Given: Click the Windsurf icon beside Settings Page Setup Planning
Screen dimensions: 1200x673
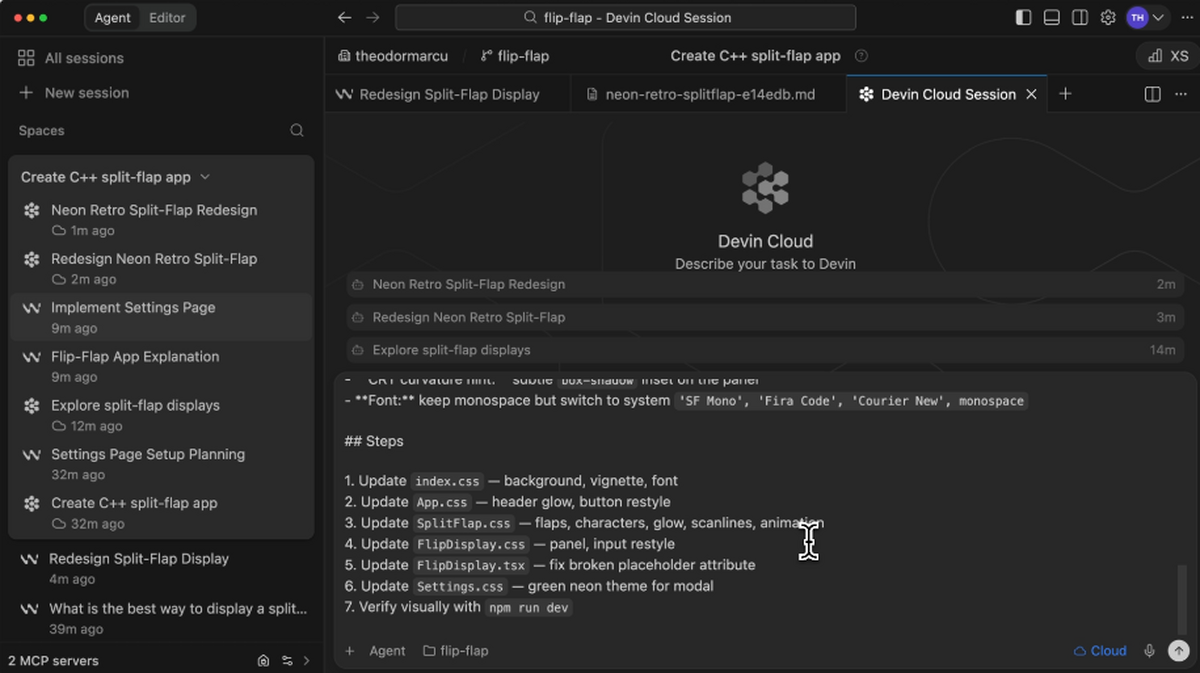Looking at the screenshot, I should pos(32,455).
